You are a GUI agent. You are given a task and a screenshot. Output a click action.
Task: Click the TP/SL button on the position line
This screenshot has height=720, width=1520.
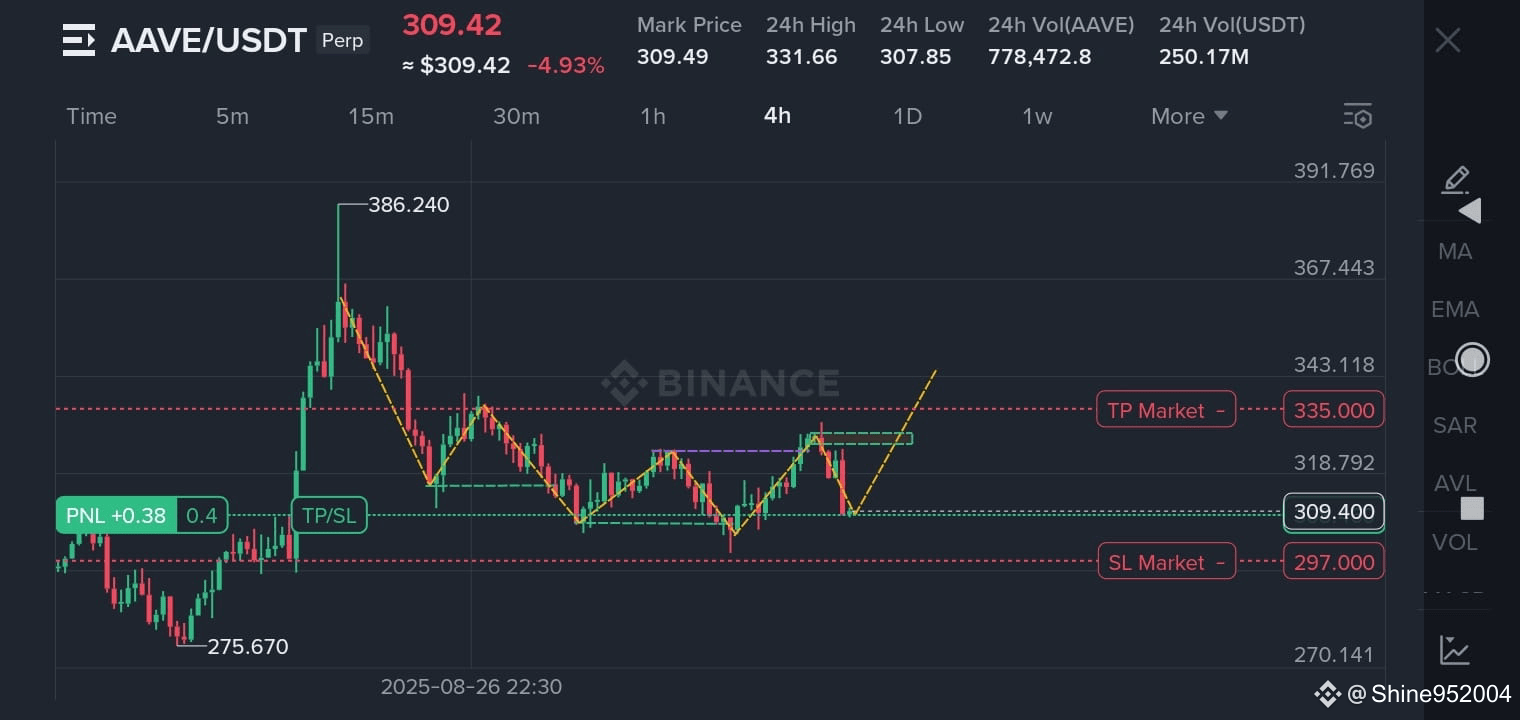pos(329,516)
